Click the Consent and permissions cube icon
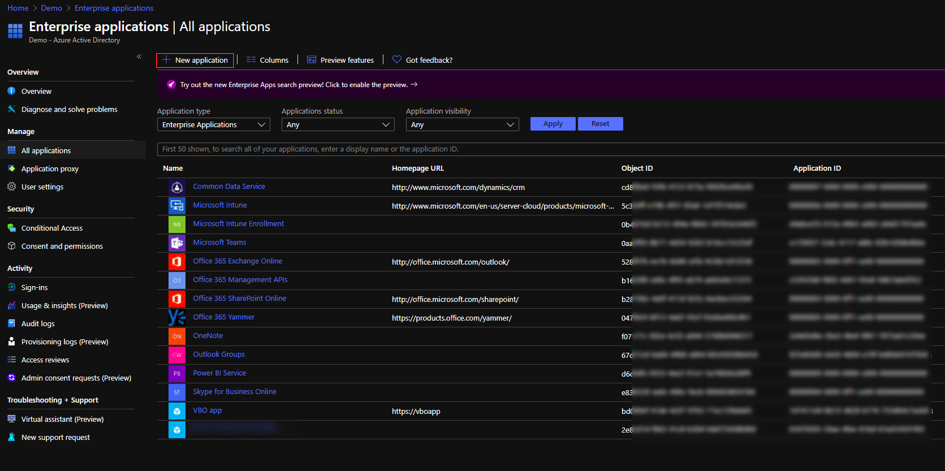This screenshot has width=945, height=471. (x=11, y=246)
